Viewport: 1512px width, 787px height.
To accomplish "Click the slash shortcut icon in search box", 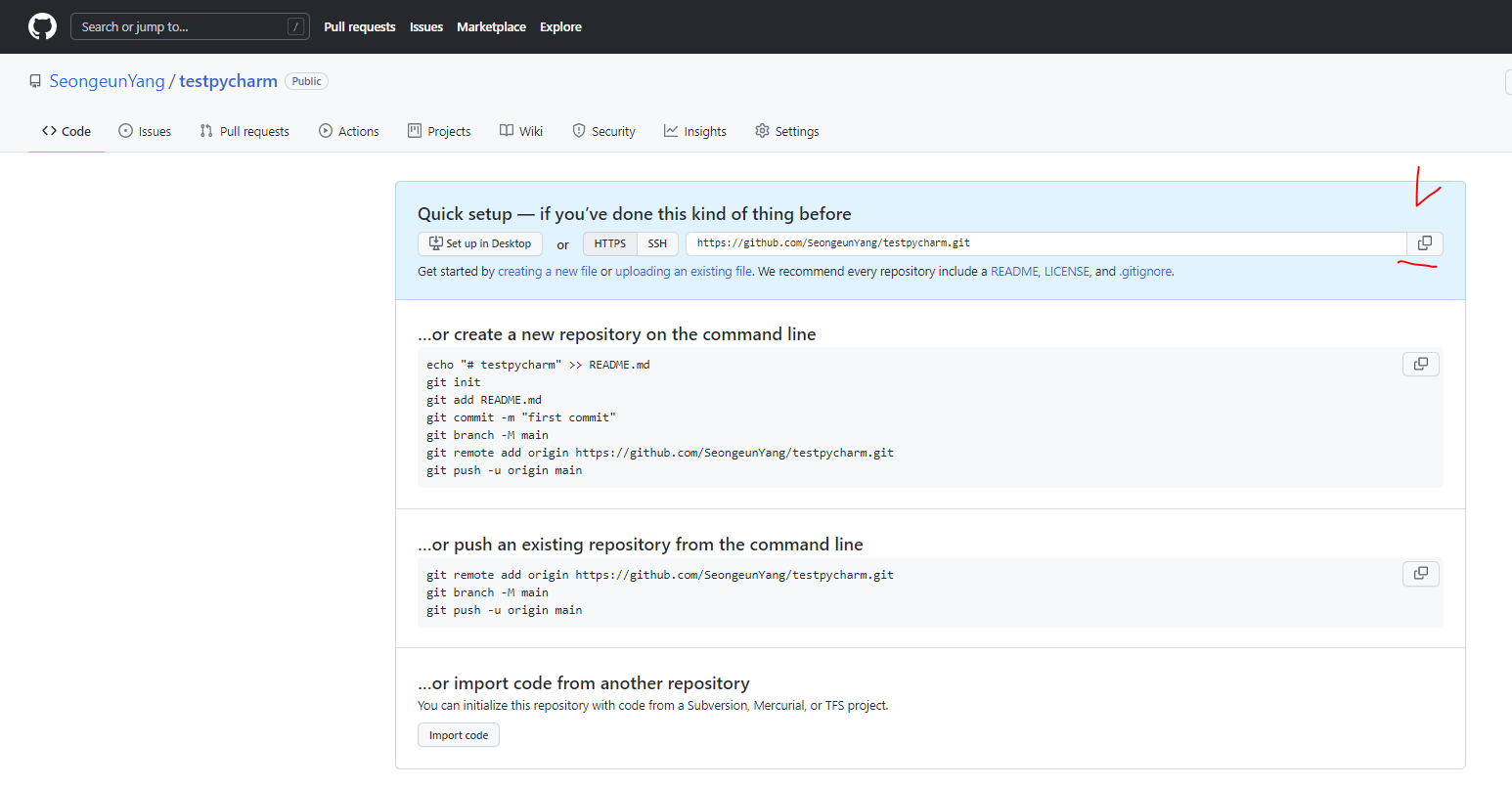I will point(295,26).
